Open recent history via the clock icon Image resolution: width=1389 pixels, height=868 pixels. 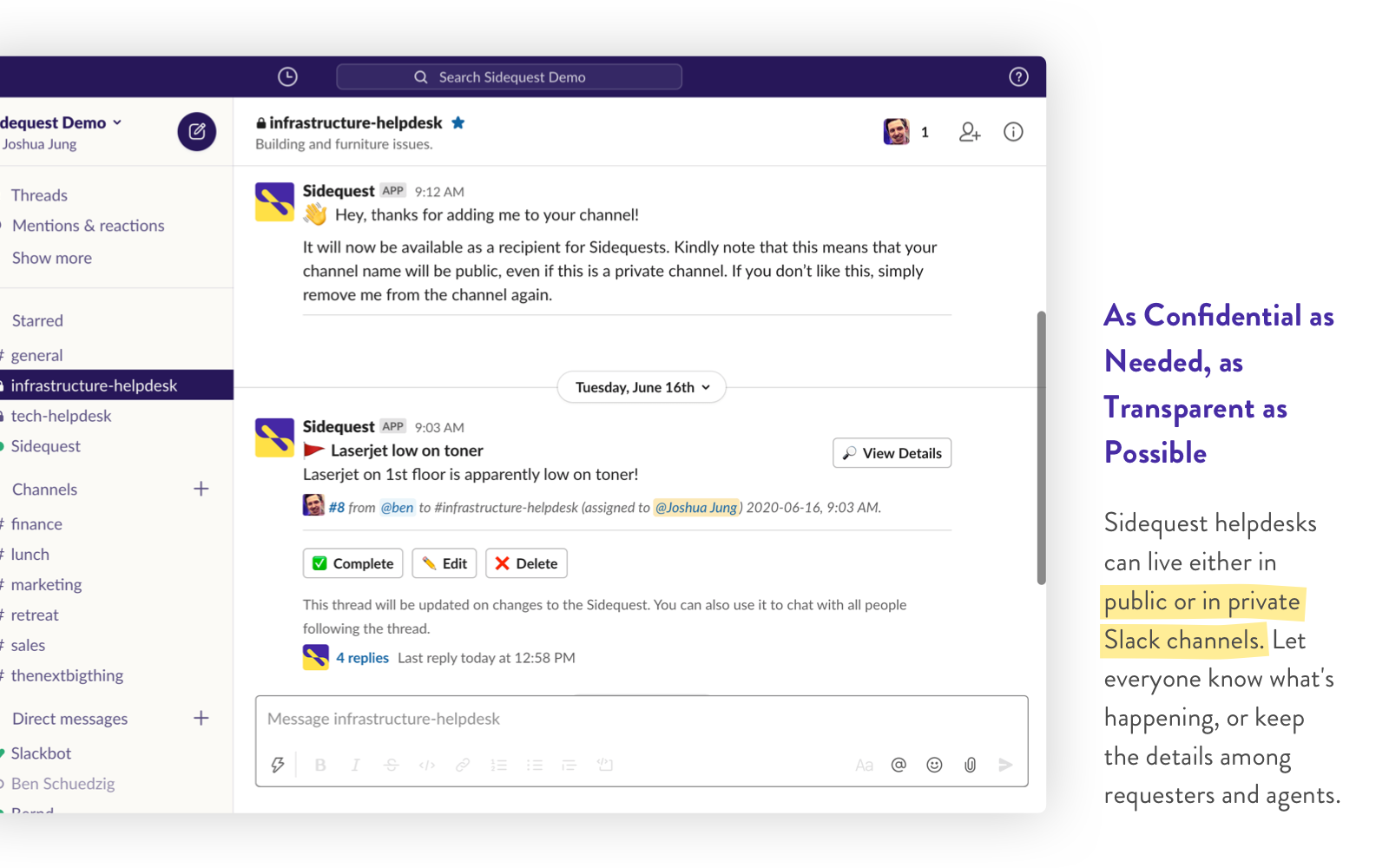(287, 76)
